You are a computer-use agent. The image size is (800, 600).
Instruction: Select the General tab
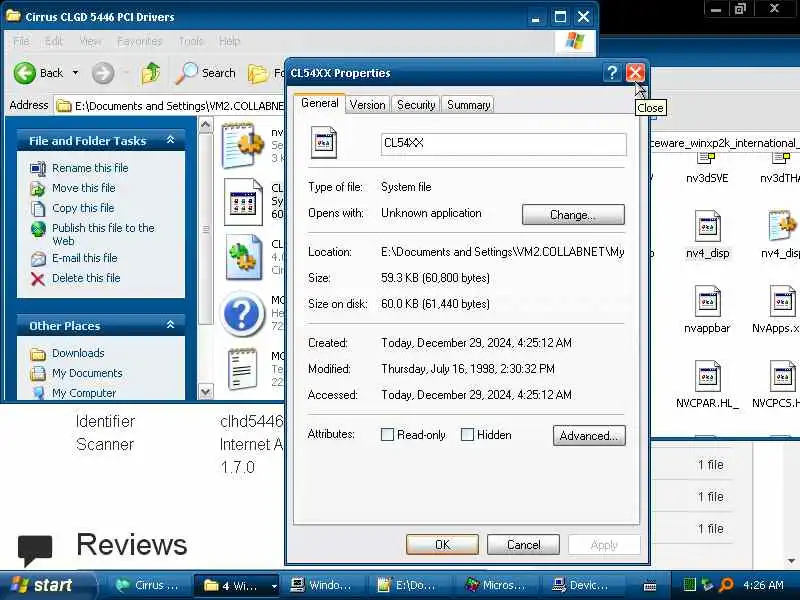point(319,103)
